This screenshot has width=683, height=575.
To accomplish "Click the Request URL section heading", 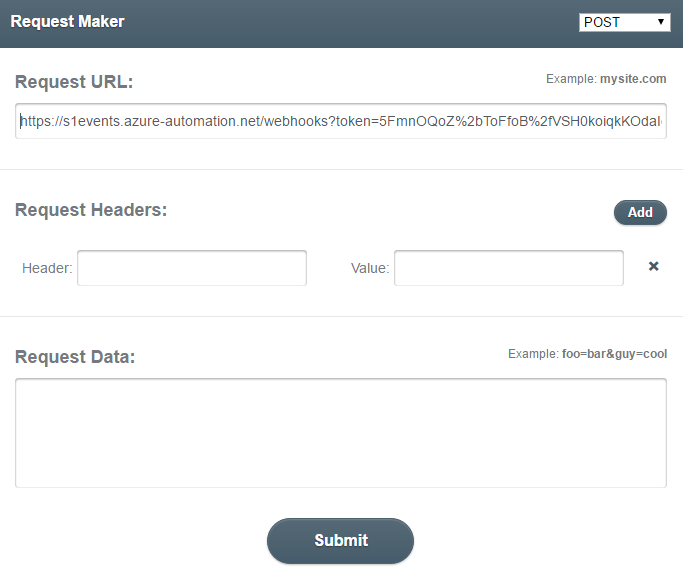I will [74, 82].
